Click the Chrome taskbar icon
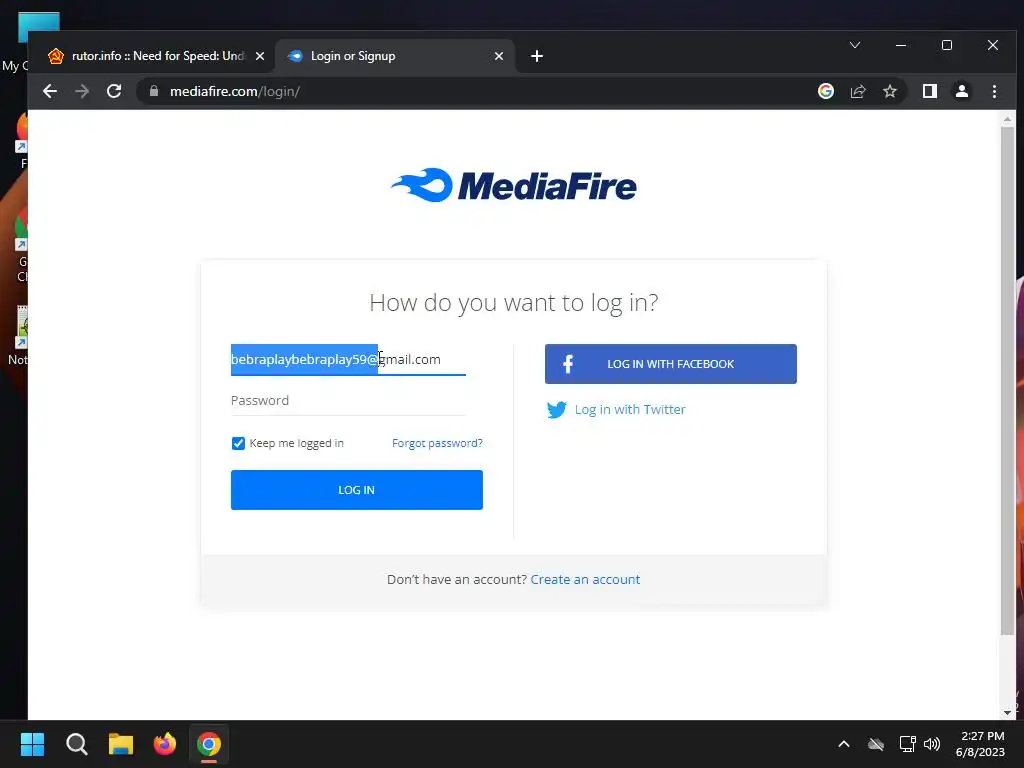This screenshot has height=768, width=1024. pyautogui.click(x=209, y=744)
